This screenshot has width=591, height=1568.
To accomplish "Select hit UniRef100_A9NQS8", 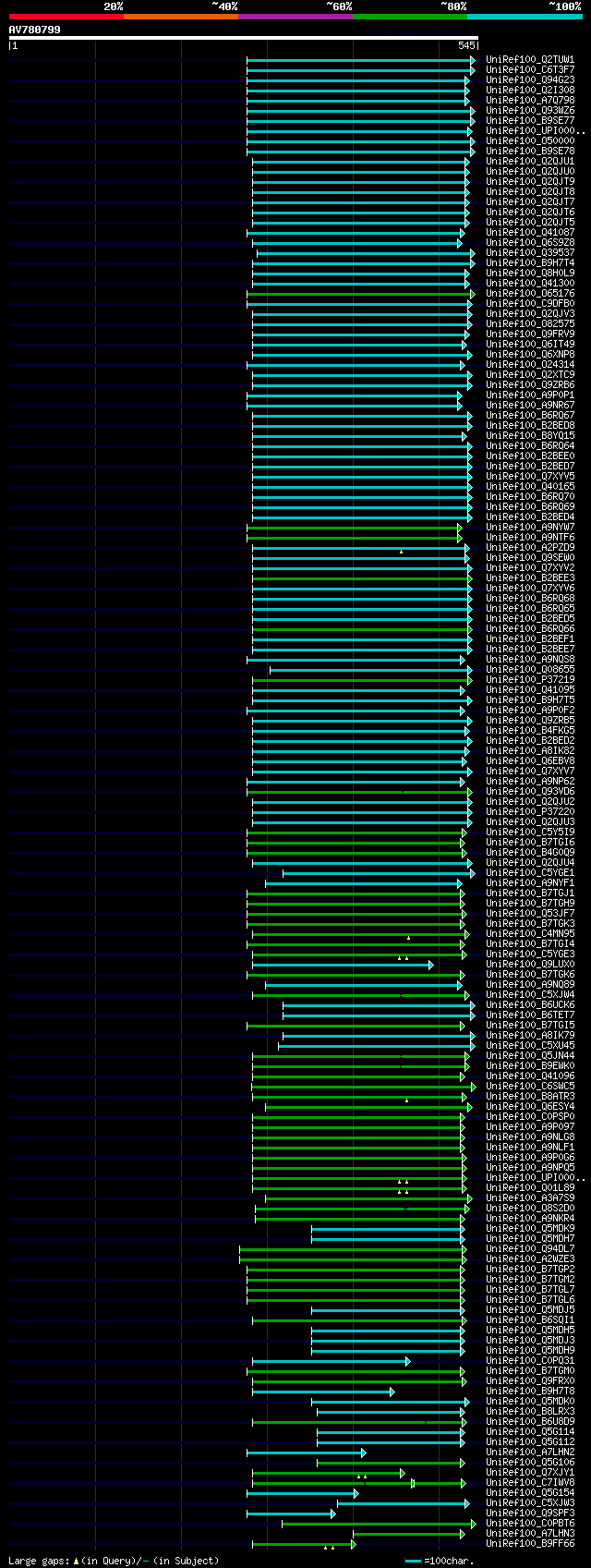I will coord(530,659).
